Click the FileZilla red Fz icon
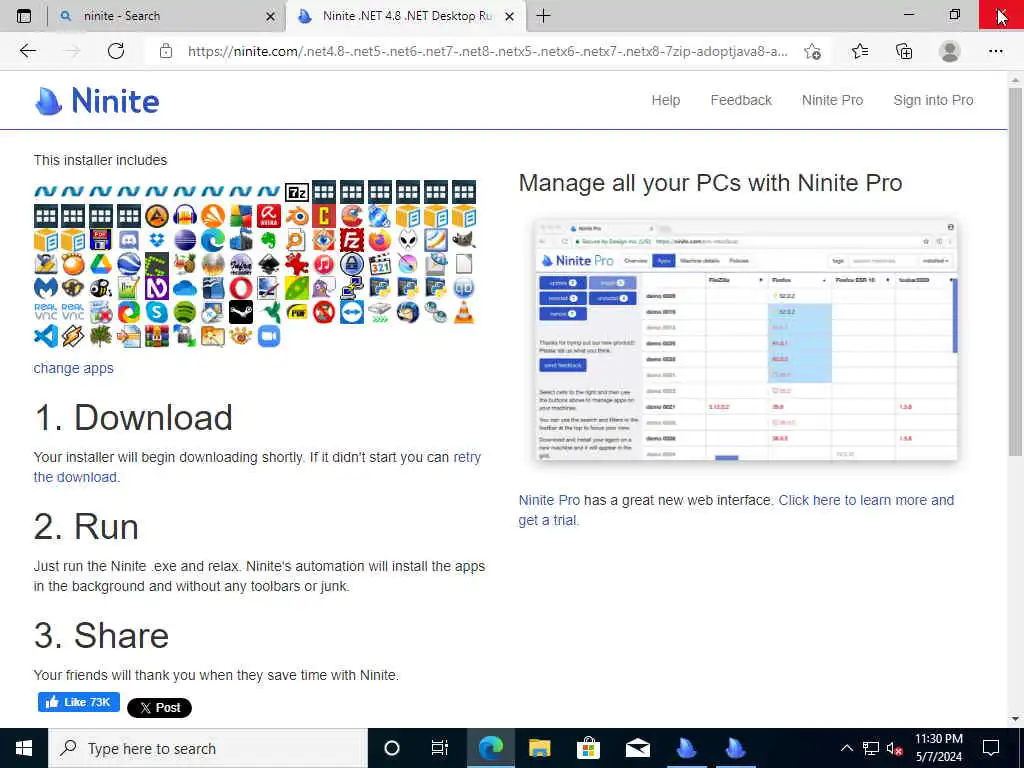1024x768 pixels. tap(352, 240)
